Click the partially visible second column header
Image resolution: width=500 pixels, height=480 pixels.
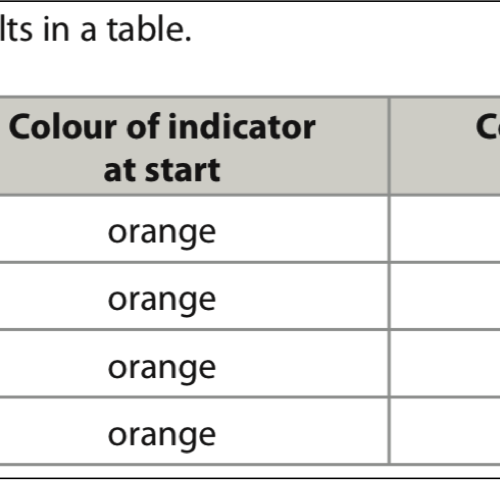coord(445,146)
